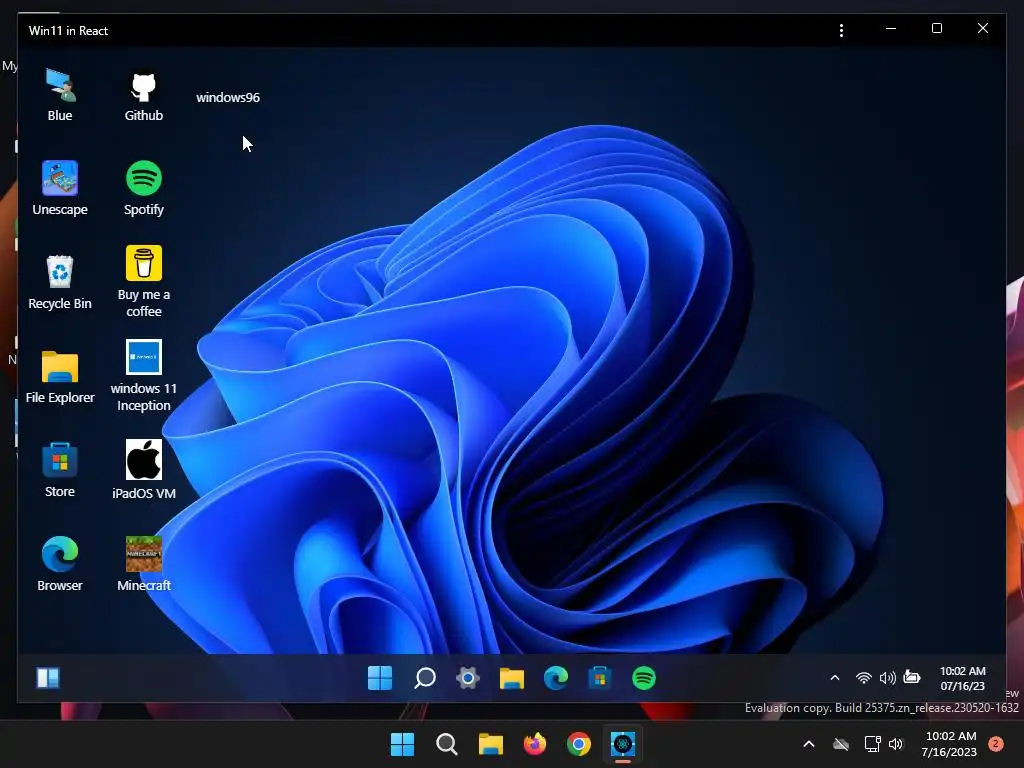Launch the Unescape desktop app

(60, 188)
